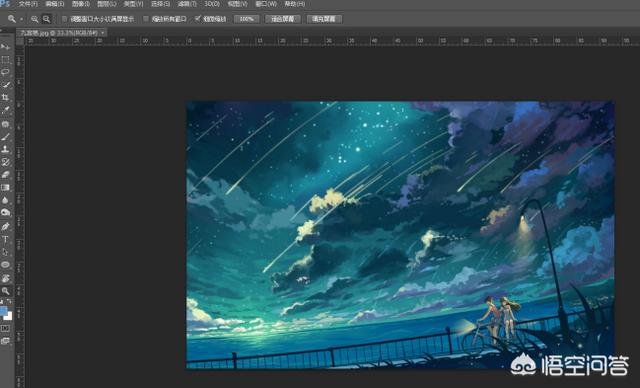
Task: Open the 图层(L) menu
Action: pos(106,4)
